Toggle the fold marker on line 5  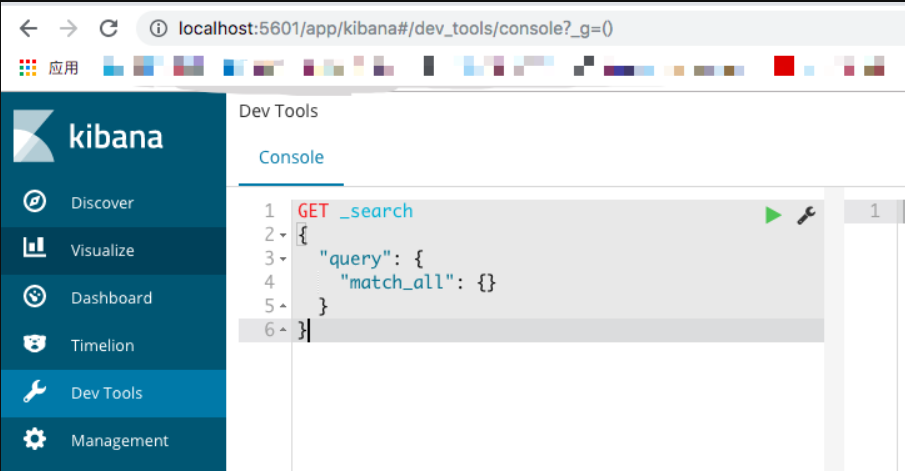(x=283, y=306)
